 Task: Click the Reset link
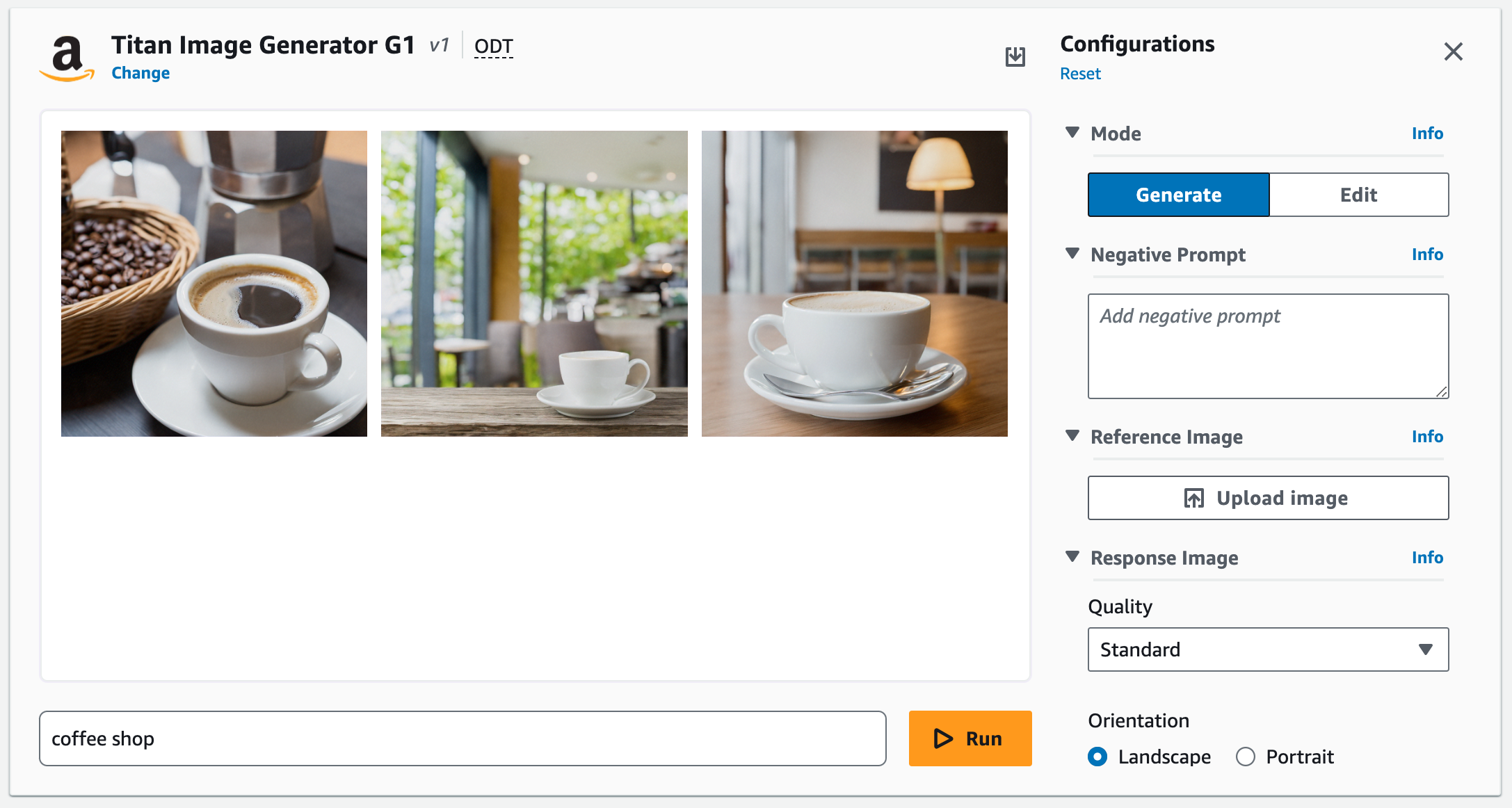1080,73
